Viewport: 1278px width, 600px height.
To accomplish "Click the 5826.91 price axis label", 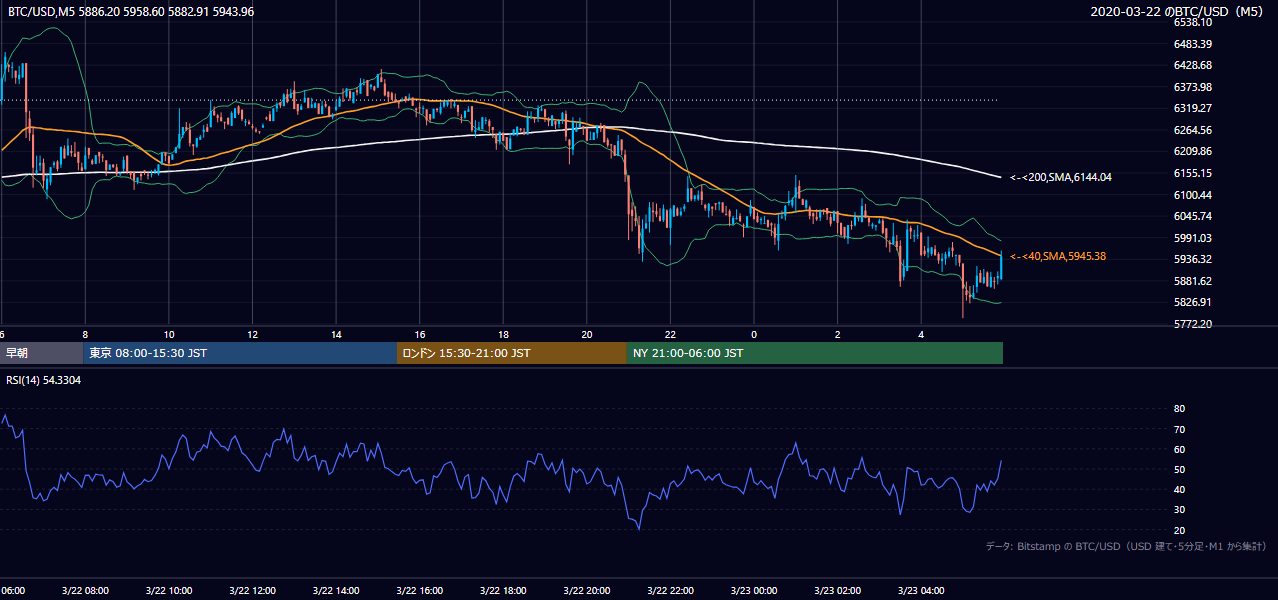I will tap(1193, 302).
